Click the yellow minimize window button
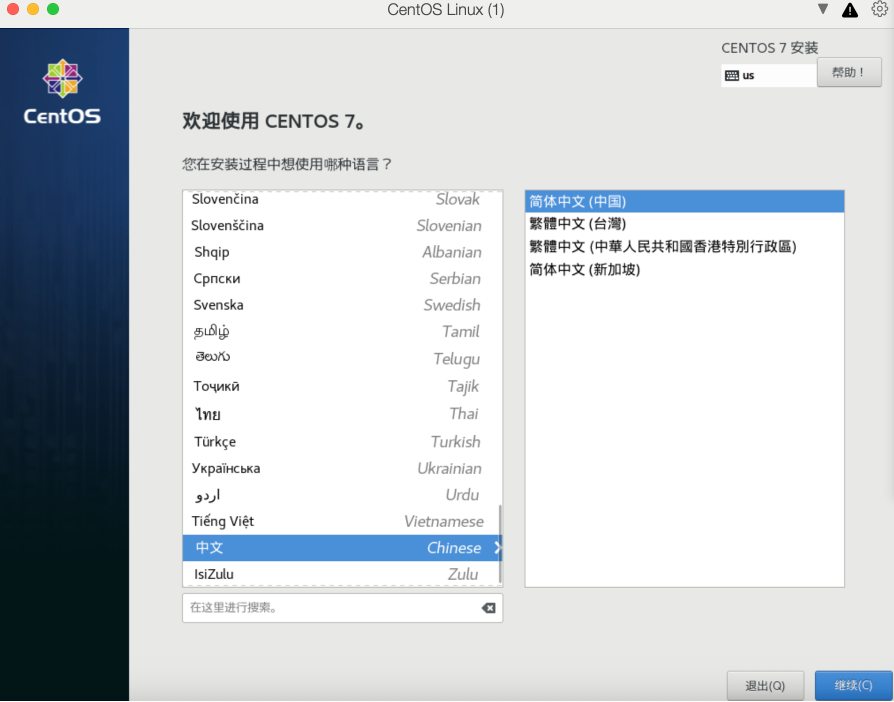 [33, 9]
